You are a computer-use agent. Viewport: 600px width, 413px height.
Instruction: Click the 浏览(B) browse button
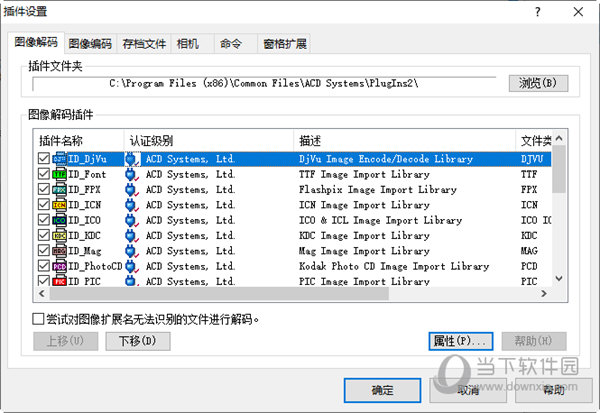pos(538,83)
